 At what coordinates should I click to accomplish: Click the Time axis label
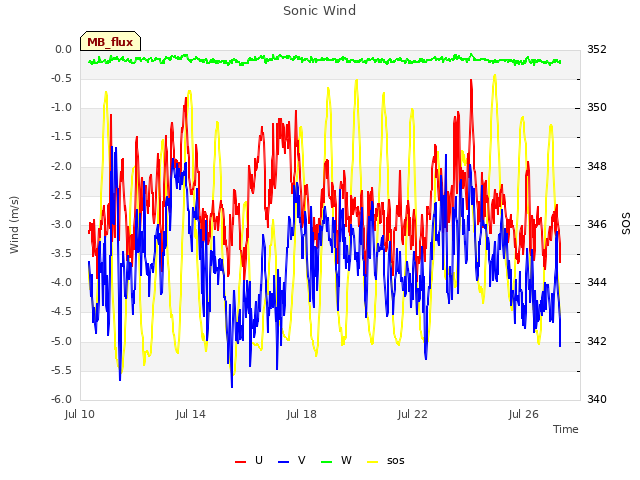566,429
